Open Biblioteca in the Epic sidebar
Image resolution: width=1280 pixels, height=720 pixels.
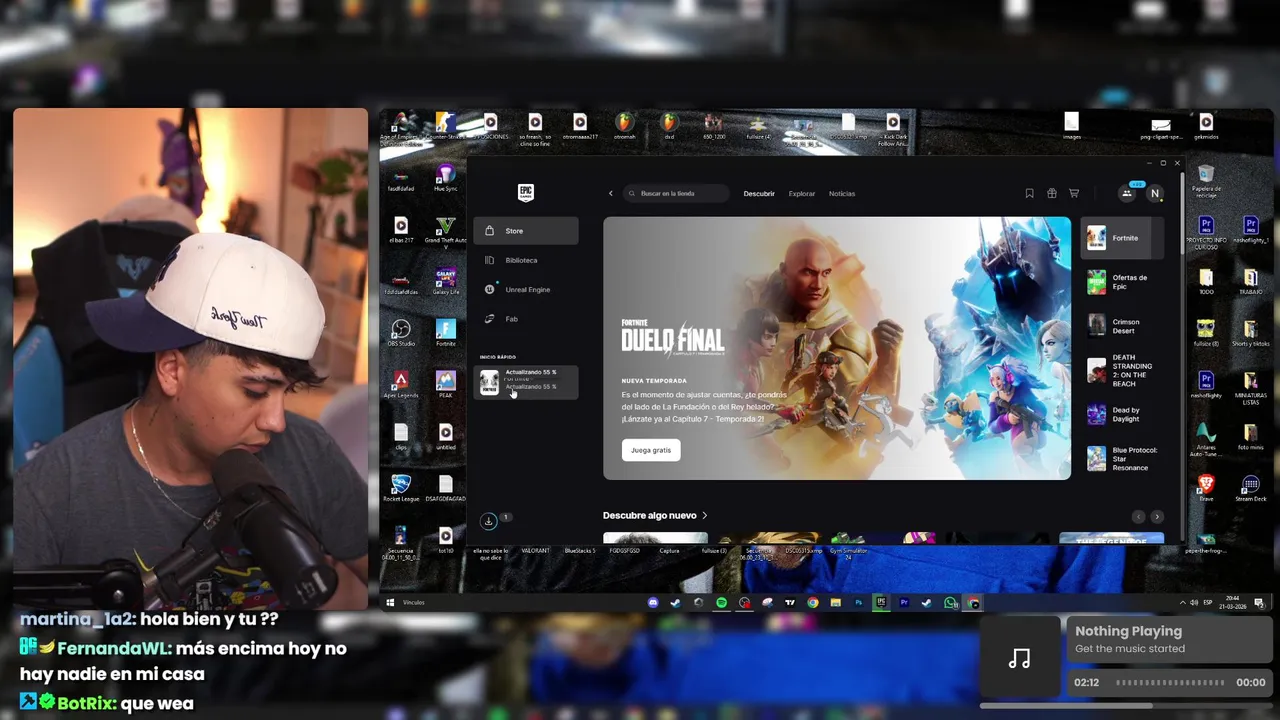pos(526,260)
